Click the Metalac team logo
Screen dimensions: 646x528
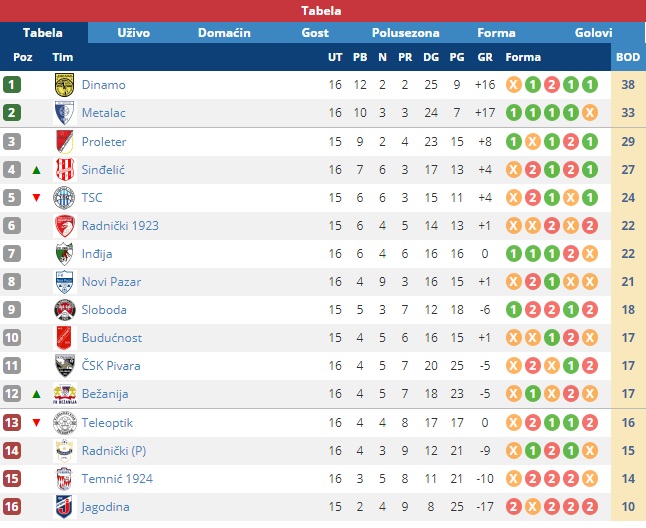pos(65,113)
